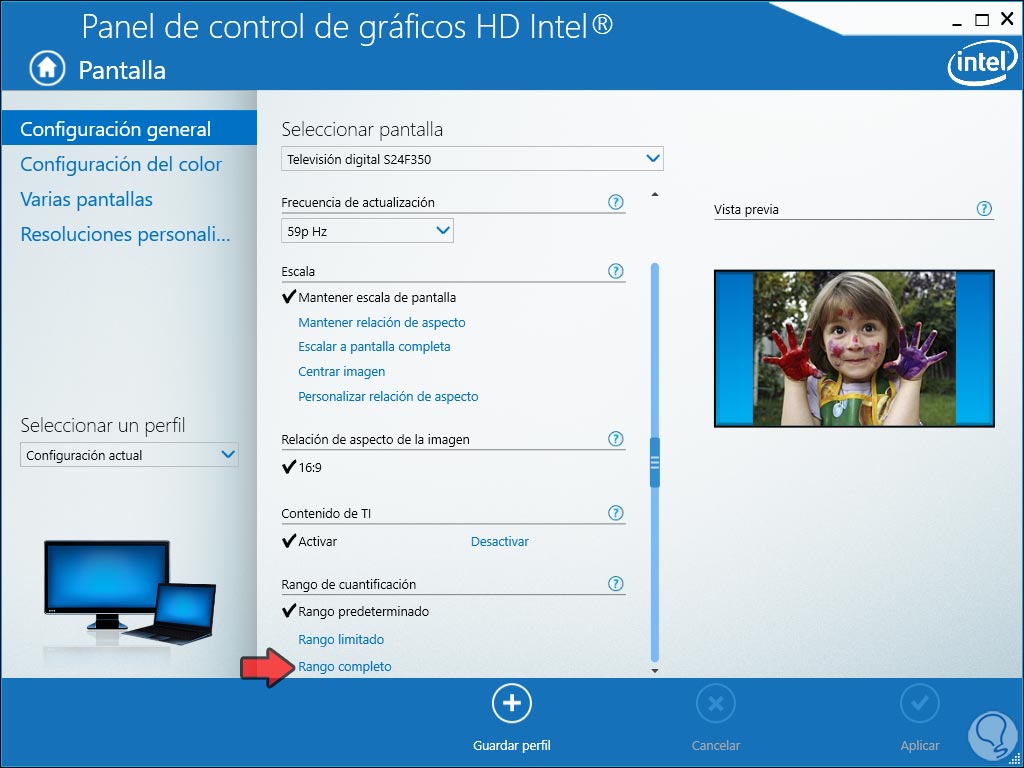Click the Seleccionar un perfil label
This screenshot has height=768, width=1024.
(x=103, y=426)
